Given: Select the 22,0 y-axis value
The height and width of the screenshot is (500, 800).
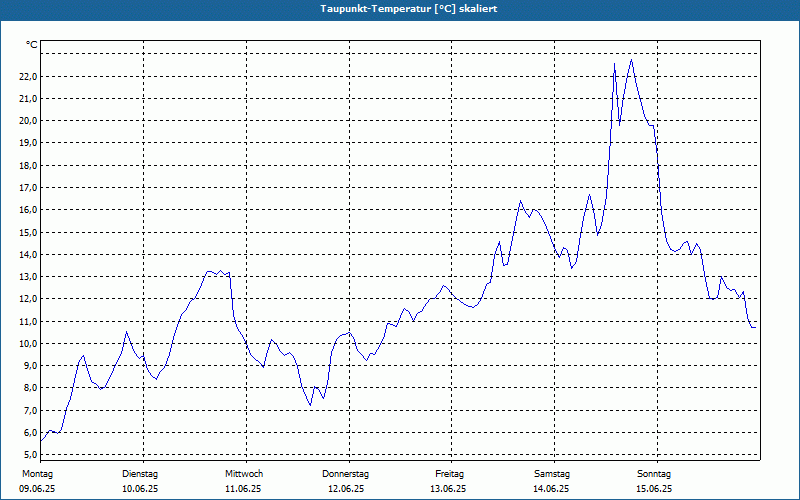Looking at the screenshot, I should [x=29, y=77].
